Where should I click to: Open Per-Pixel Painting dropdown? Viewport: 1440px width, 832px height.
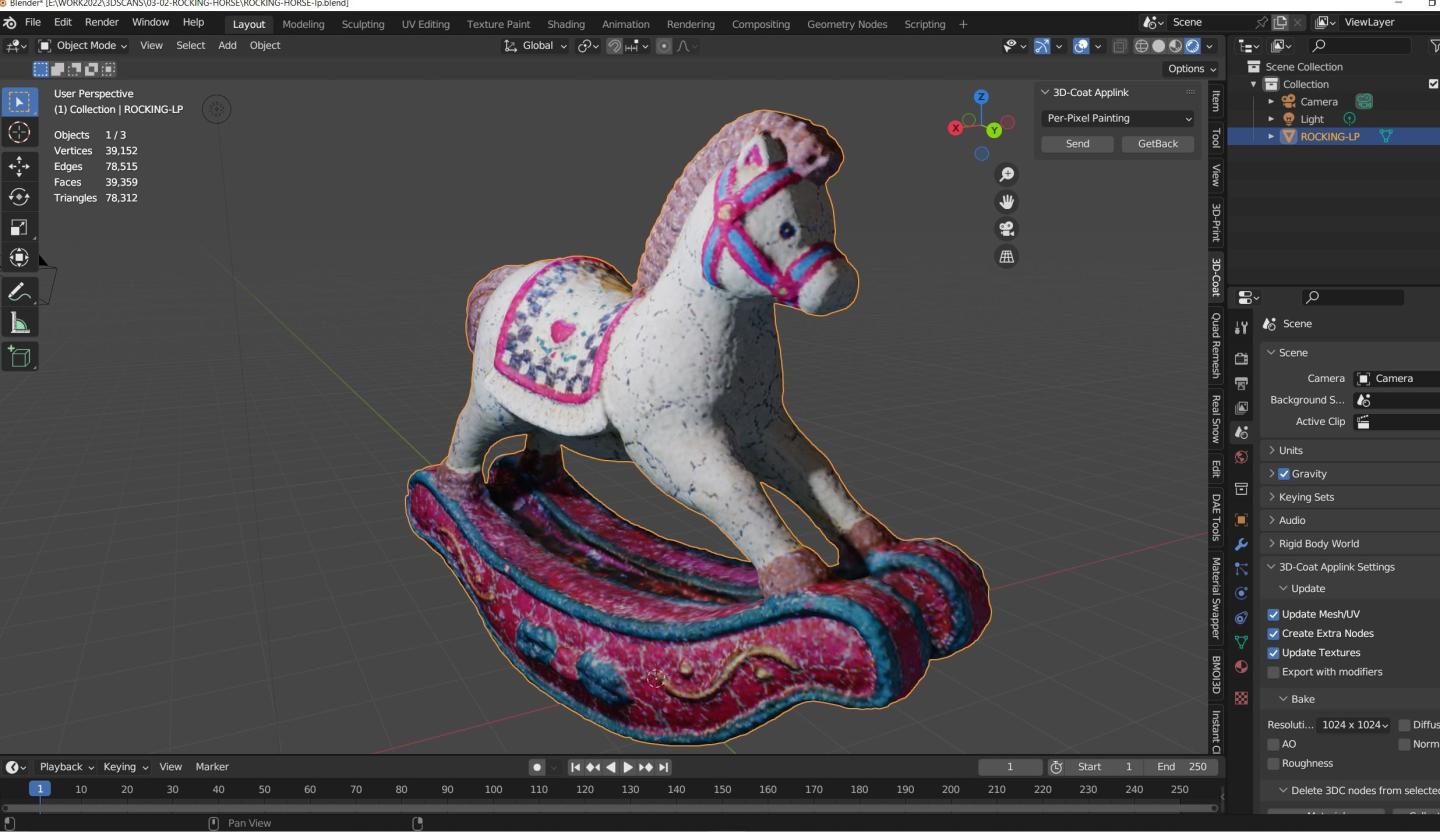[1118, 118]
